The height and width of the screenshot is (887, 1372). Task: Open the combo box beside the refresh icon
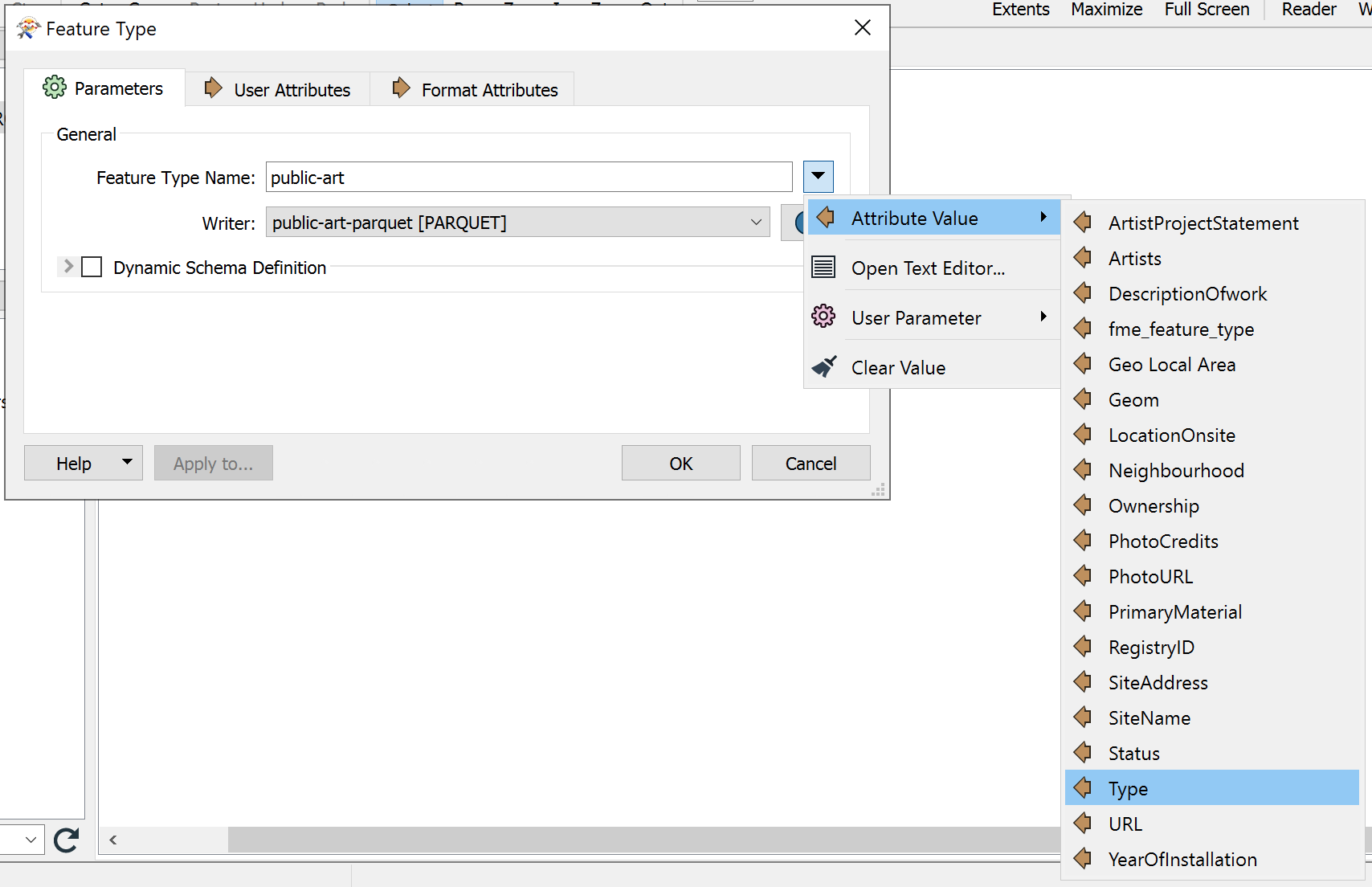click(21, 840)
